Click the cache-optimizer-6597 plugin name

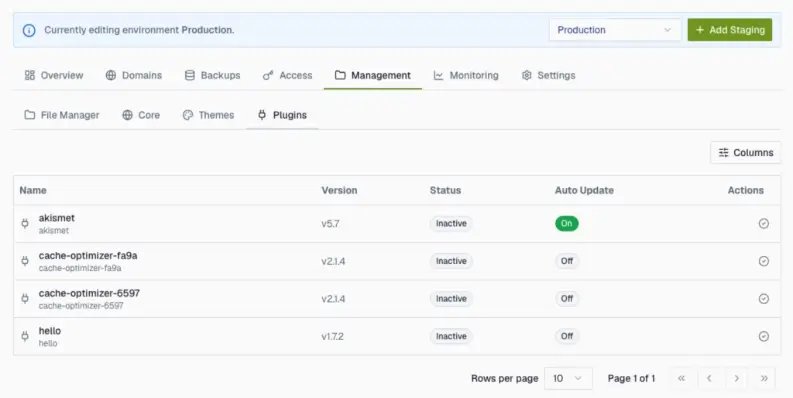coord(89,293)
